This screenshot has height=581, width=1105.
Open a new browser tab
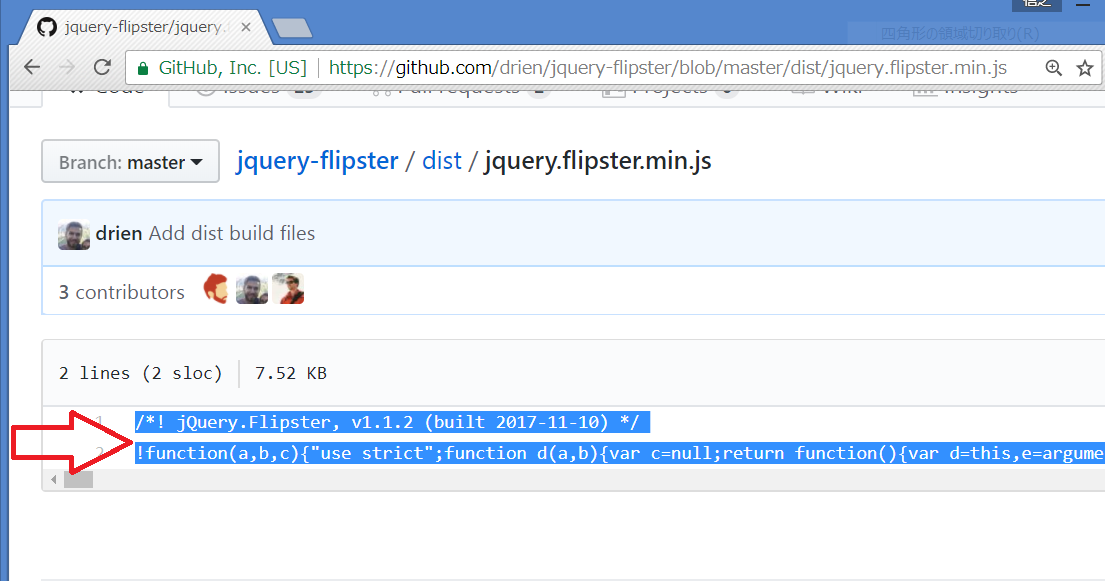(x=292, y=28)
